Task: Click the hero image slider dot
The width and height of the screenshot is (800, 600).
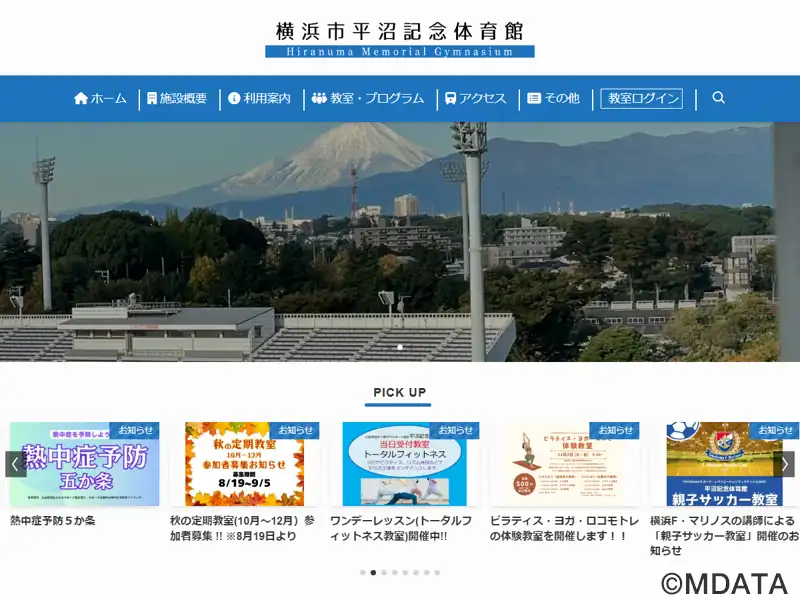Action: 400,347
